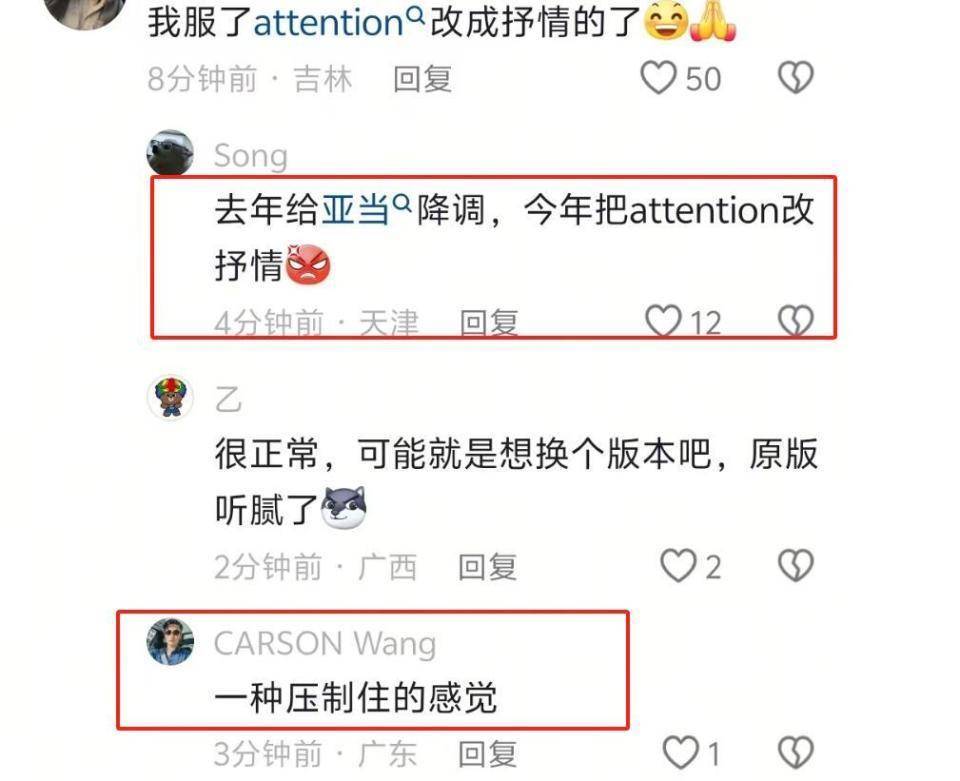The image size is (960, 781).
Task: Open 乙's cartoon avatar profile
Action: click(x=170, y=397)
